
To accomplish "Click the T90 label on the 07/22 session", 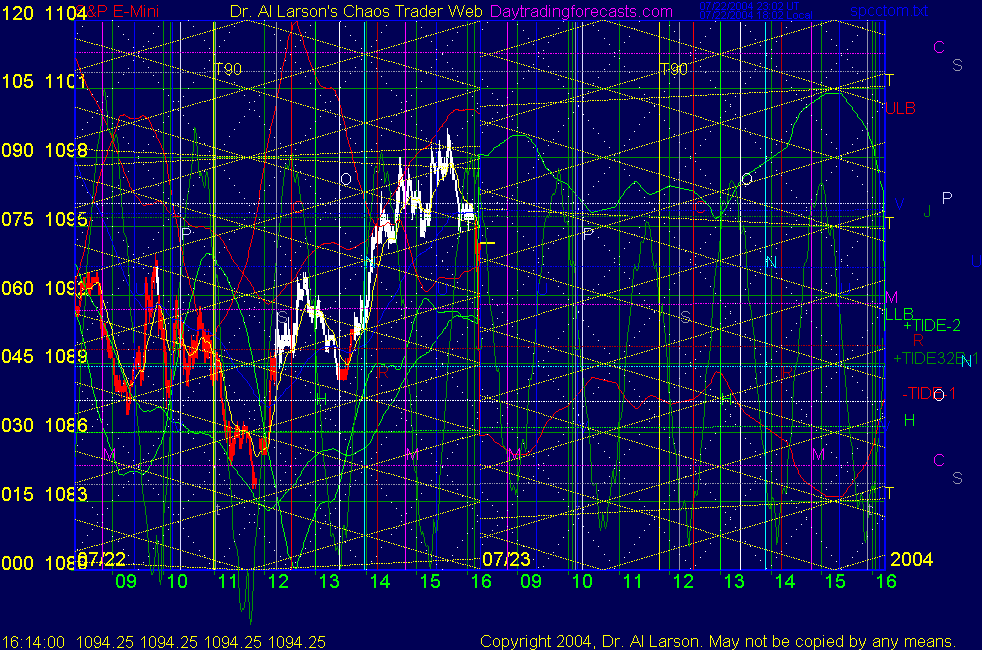I will [x=228, y=70].
